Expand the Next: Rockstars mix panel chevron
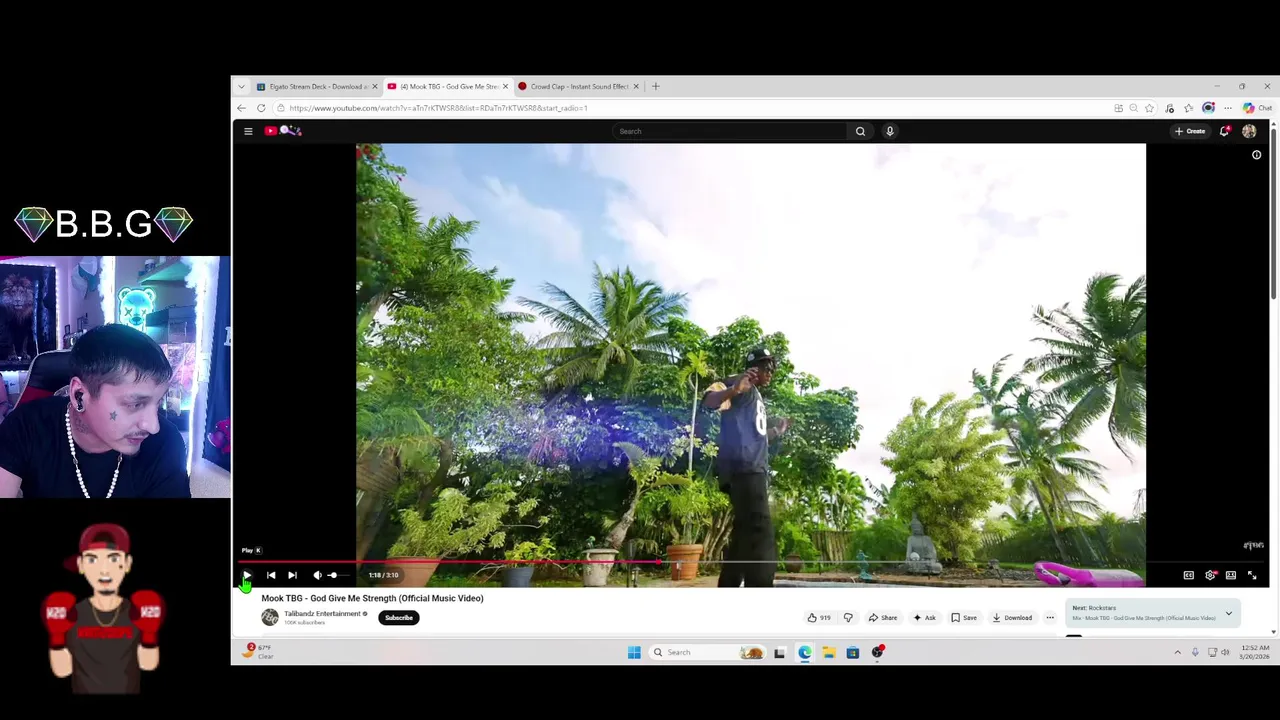The width and height of the screenshot is (1280, 720). (1229, 613)
